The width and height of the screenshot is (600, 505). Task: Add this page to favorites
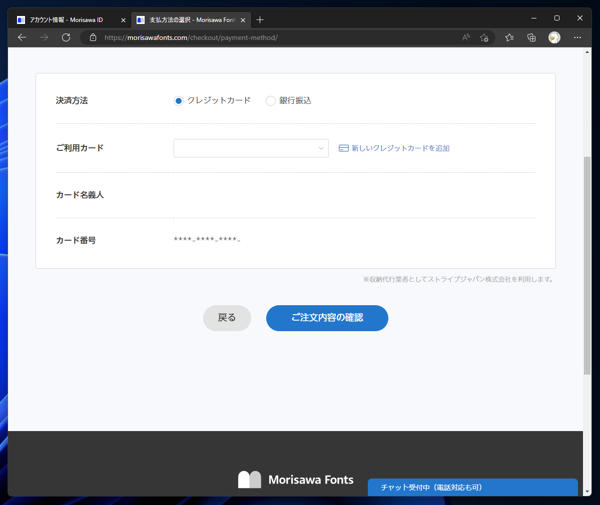pos(484,37)
